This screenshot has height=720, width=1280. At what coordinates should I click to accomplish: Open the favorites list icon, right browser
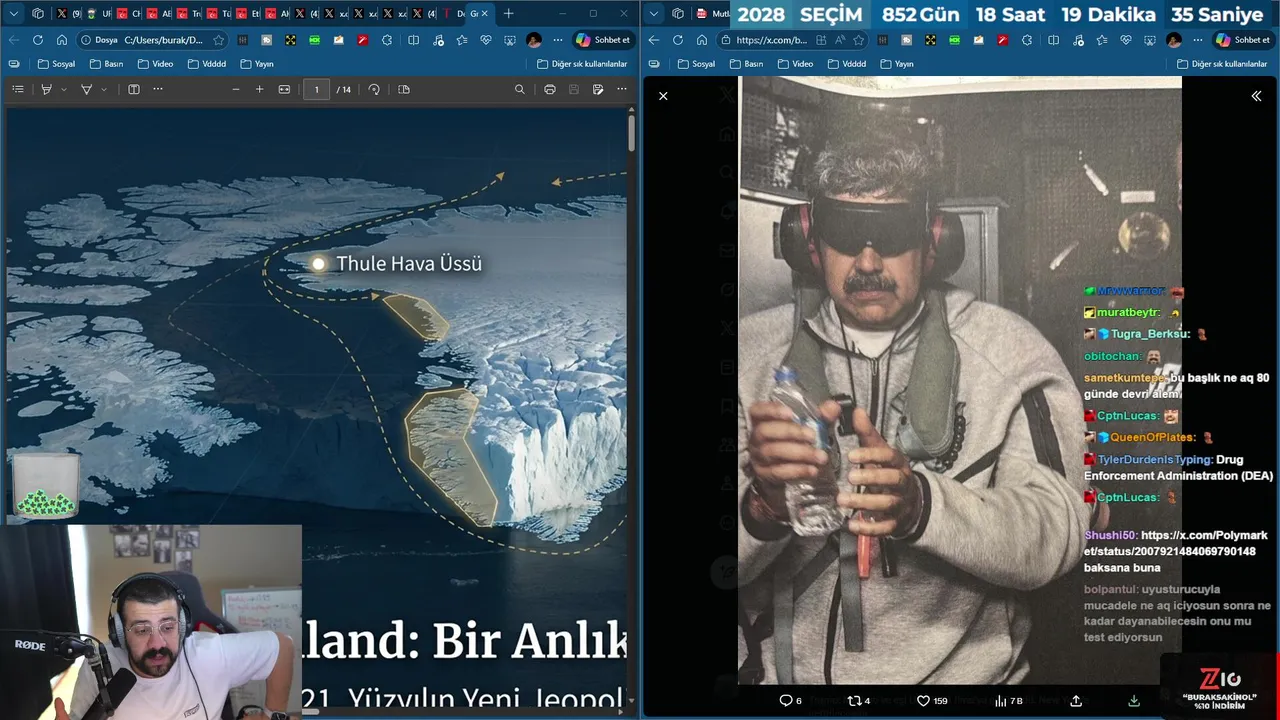[1101, 40]
